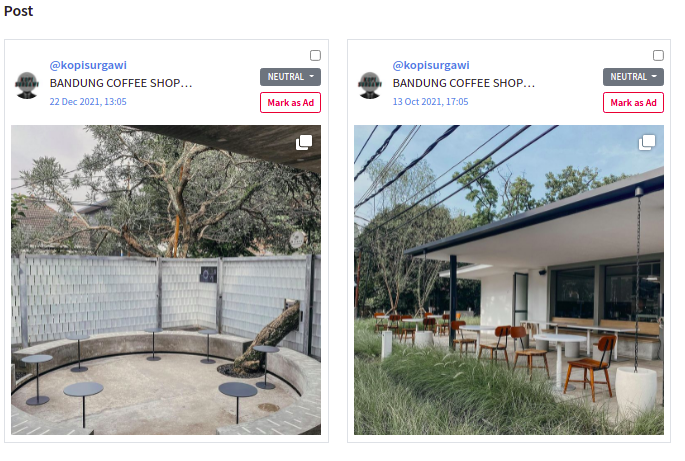Open the terrace with orange chairs photo
The width and height of the screenshot is (685, 461).
pyautogui.click(x=509, y=280)
